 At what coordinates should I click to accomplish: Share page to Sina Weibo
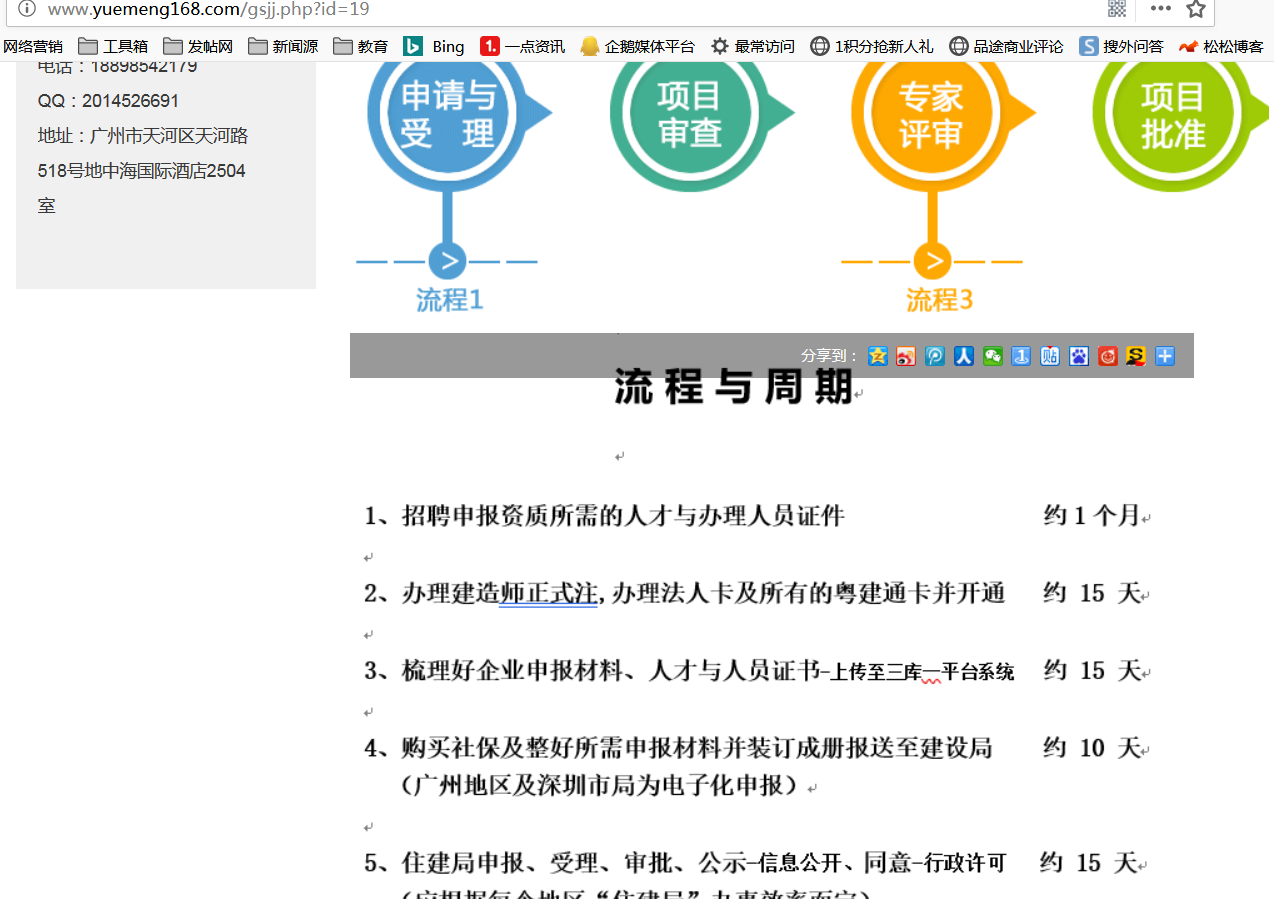pos(906,356)
